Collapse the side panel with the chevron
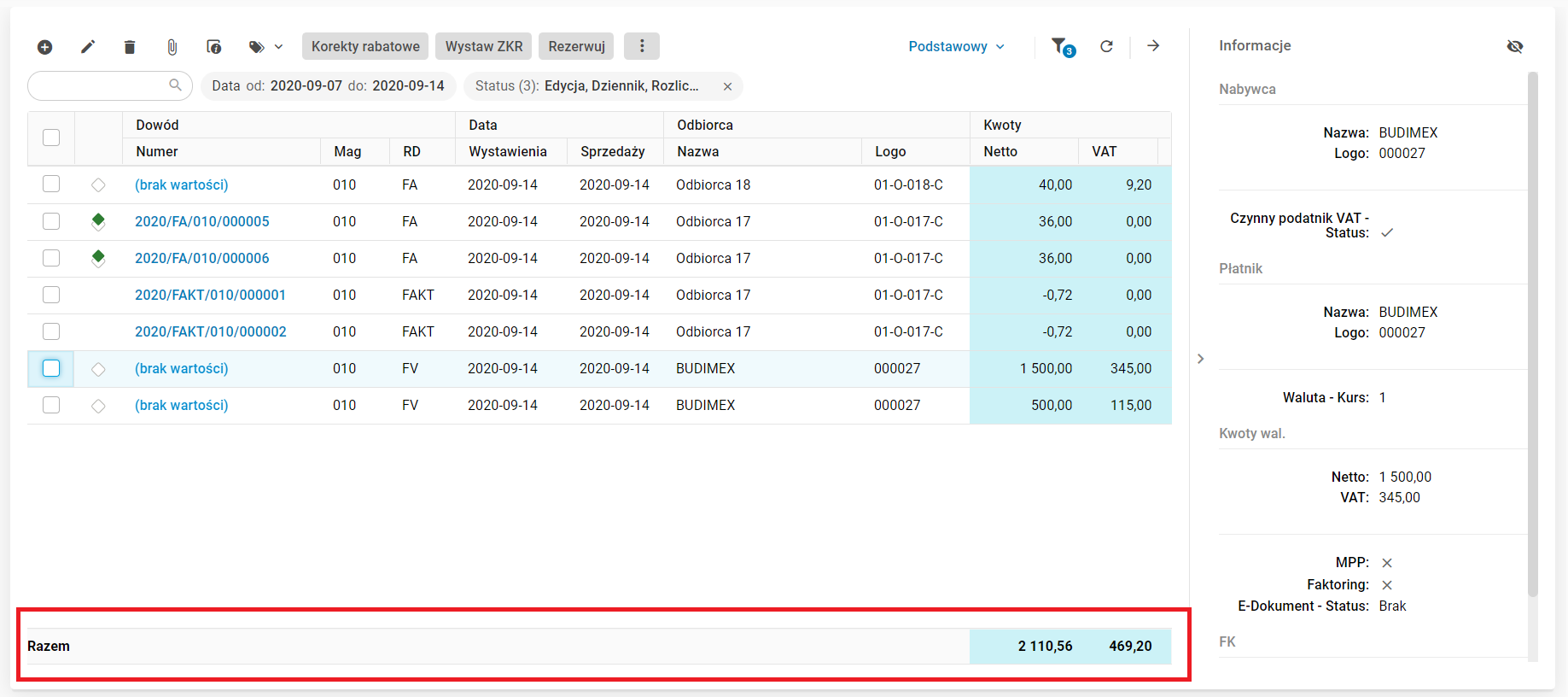The width and height of the screenshot is (1568, 697). pyautogui.click(x=1200, y=359)
